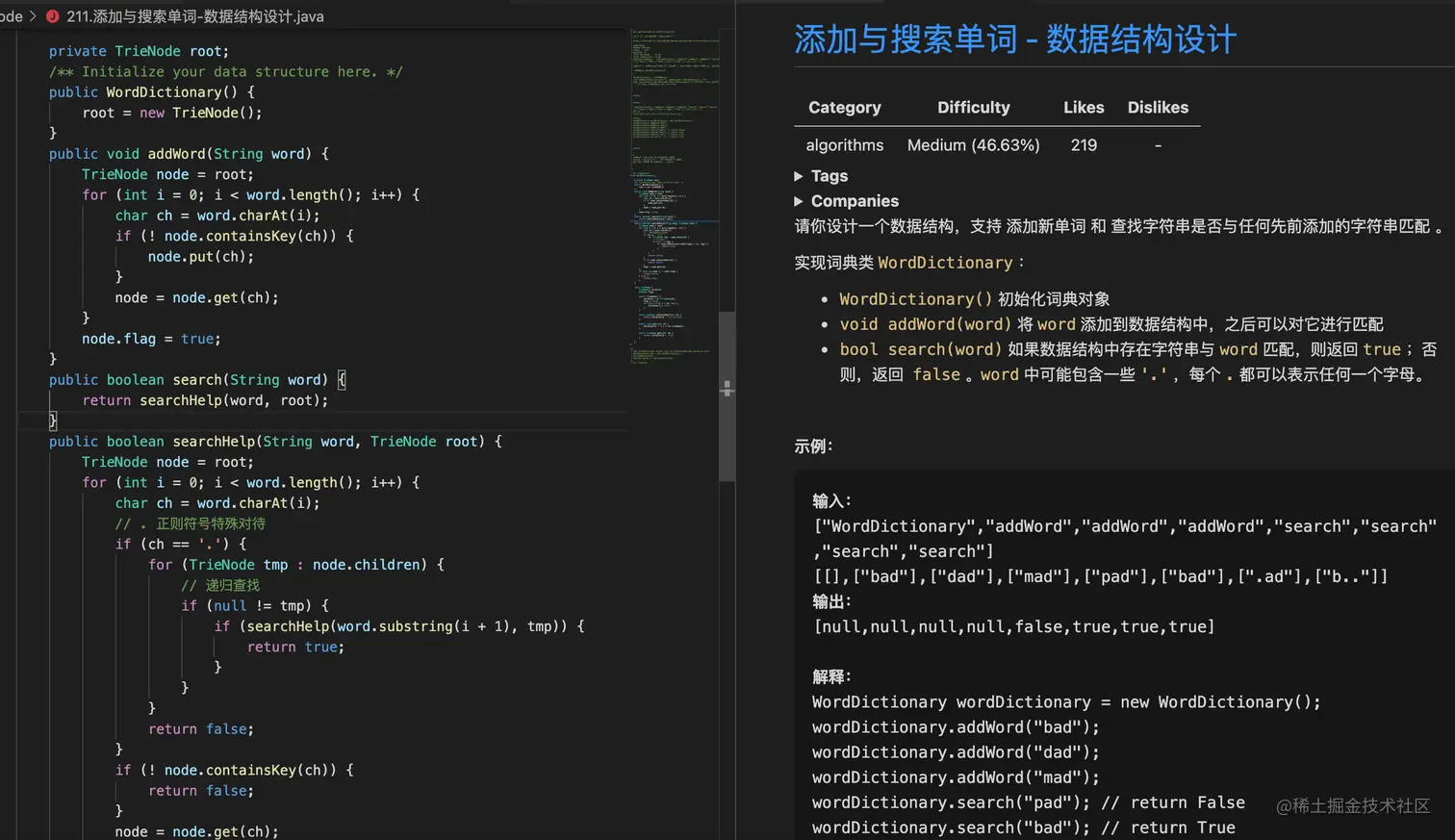Click the 'for (TrieNode tmp : node.children)' line
Screen dimensions: 1455x840
click(296, 565)
